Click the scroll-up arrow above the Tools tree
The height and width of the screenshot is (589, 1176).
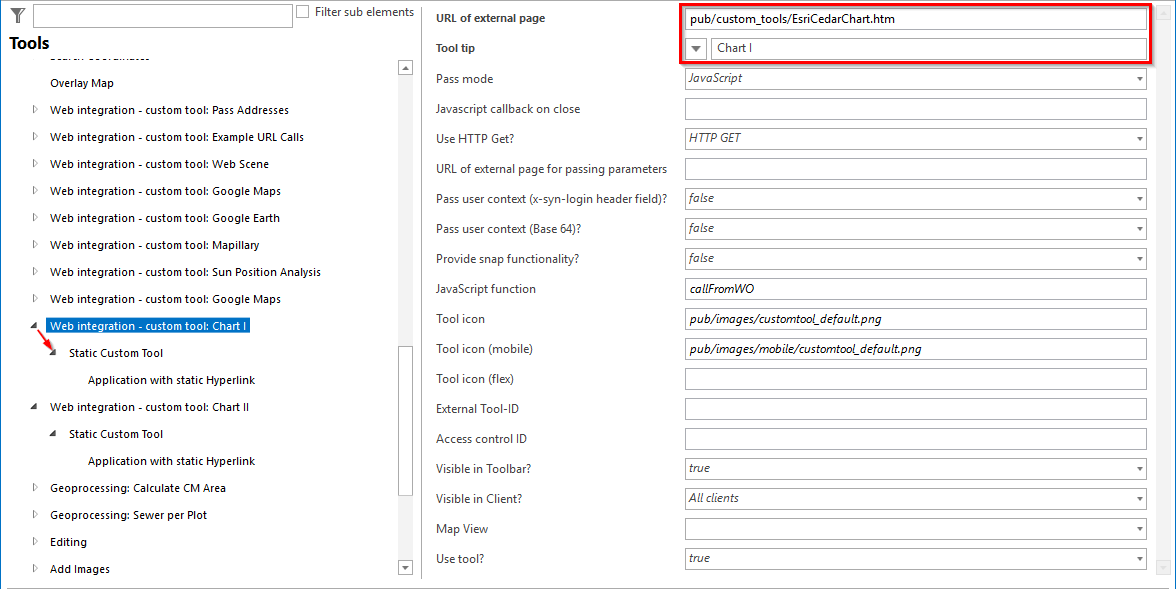pos(404,67)
